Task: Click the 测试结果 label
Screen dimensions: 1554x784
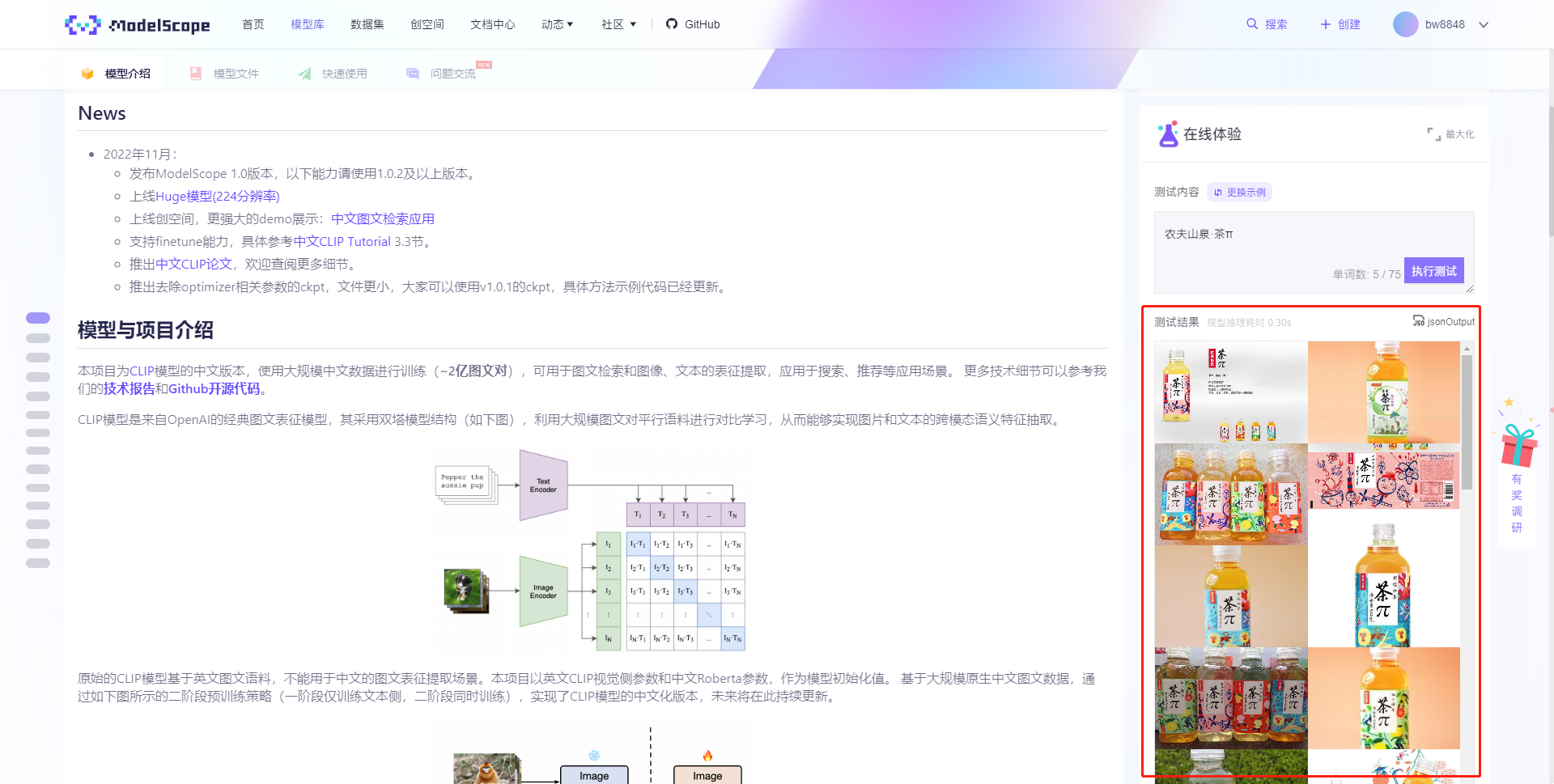Action: 1177,322
